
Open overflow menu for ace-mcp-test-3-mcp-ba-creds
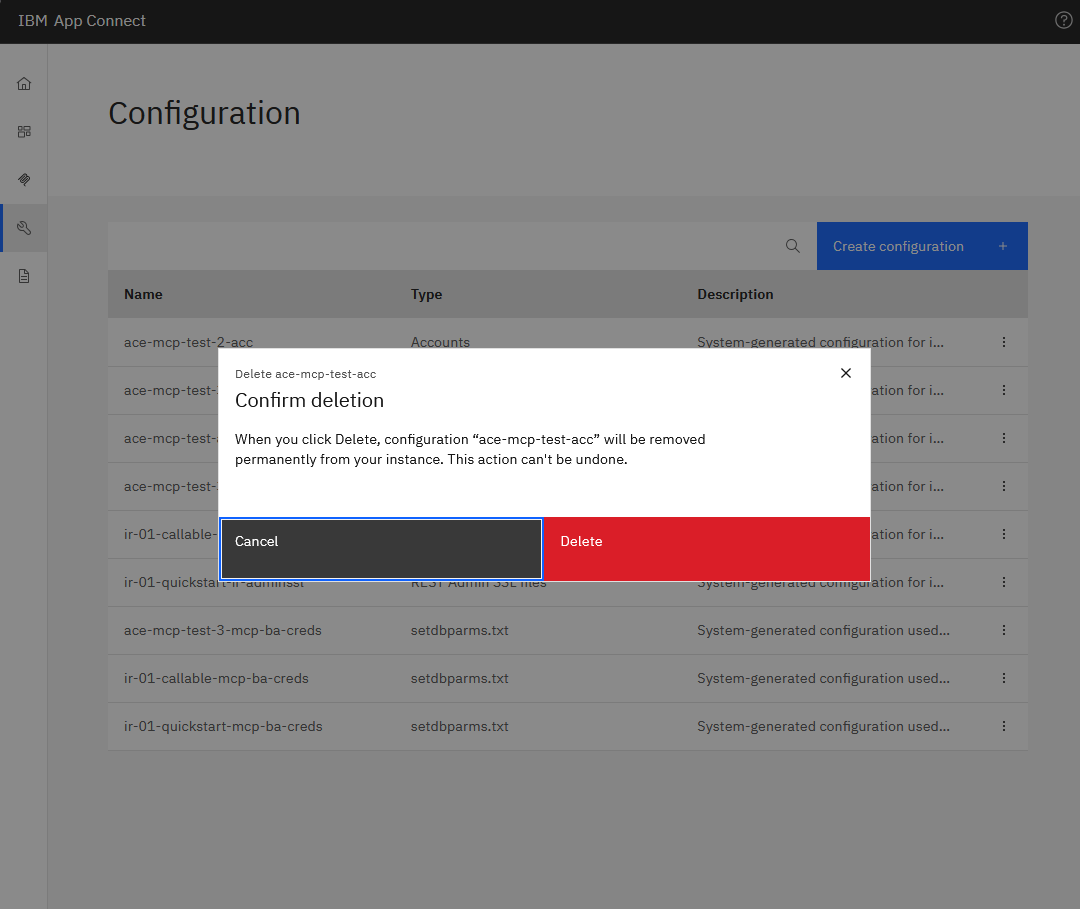coord(1004,630)
